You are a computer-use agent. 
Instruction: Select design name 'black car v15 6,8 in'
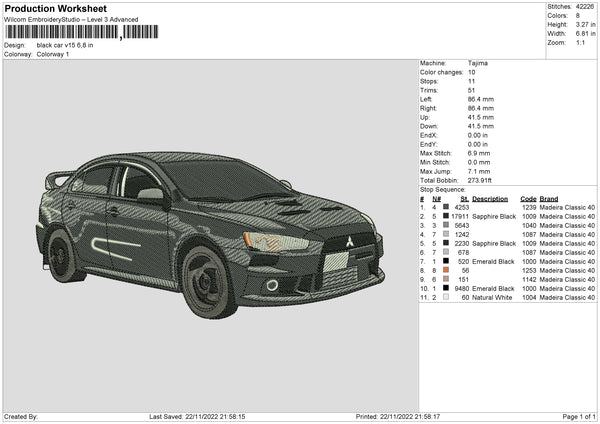click(65, 45)
